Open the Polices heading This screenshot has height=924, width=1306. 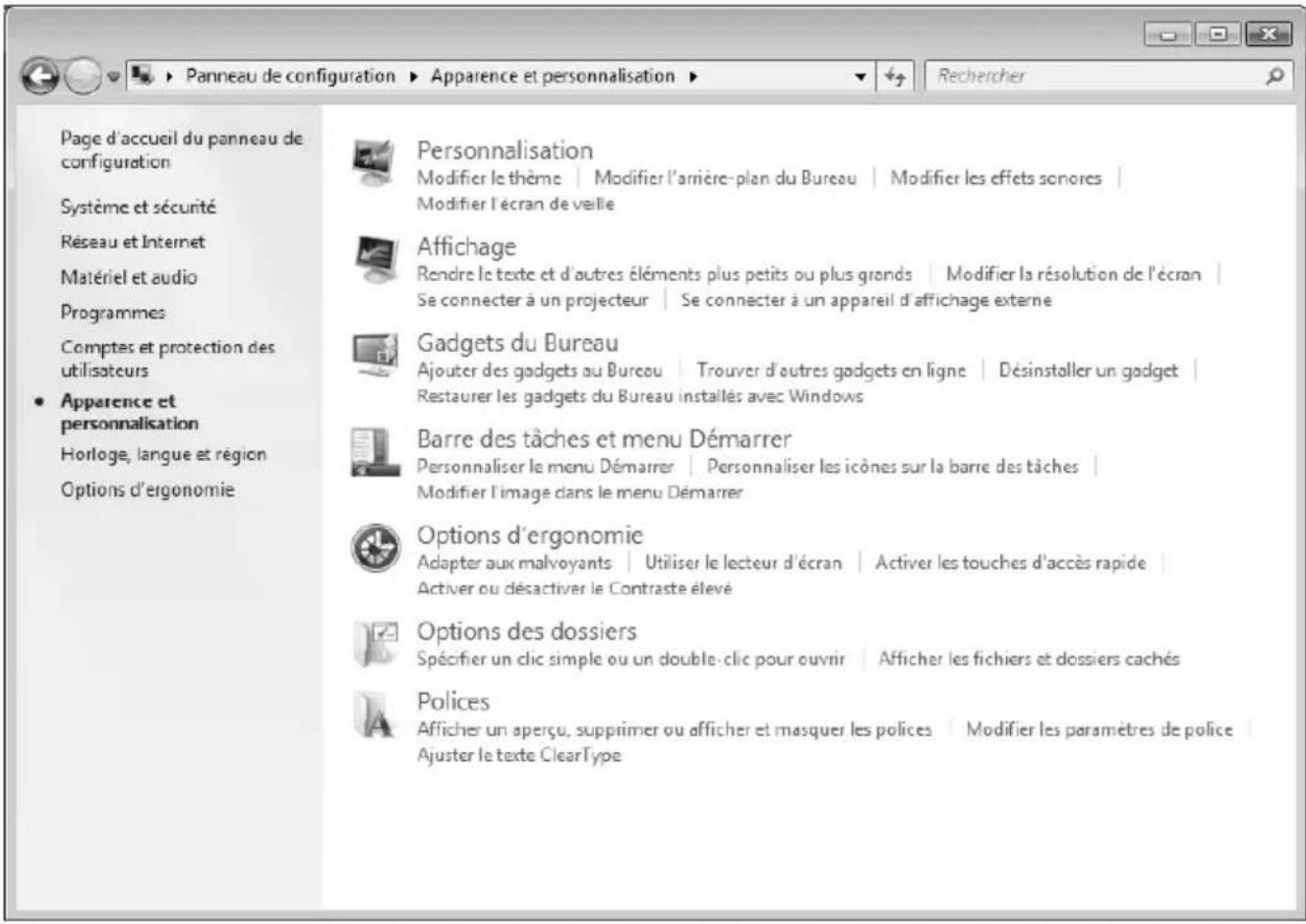click(452, 702)
